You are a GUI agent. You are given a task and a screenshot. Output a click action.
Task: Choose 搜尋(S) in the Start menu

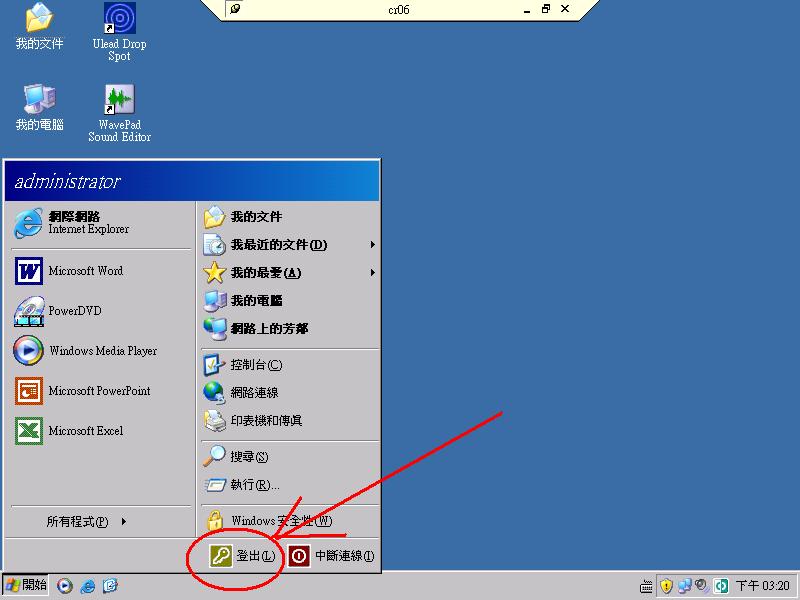point(290,456)
